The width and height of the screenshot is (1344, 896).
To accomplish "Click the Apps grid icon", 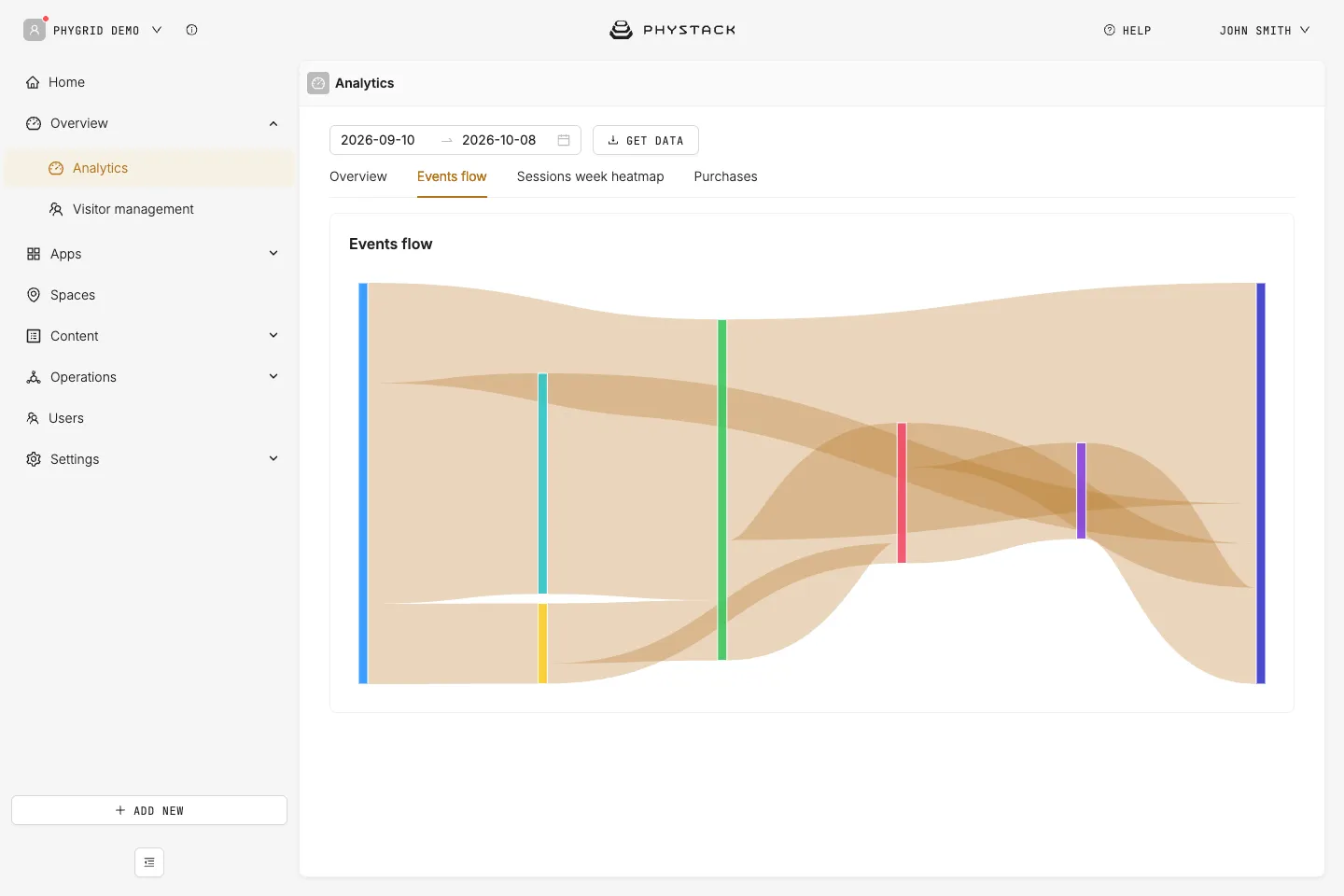I will pos(34,254).
